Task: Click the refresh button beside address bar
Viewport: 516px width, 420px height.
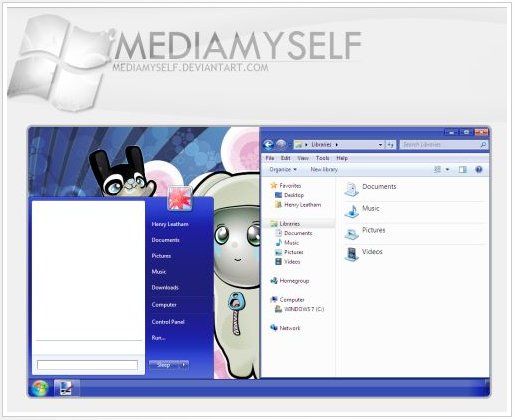Action: point(391,145)
